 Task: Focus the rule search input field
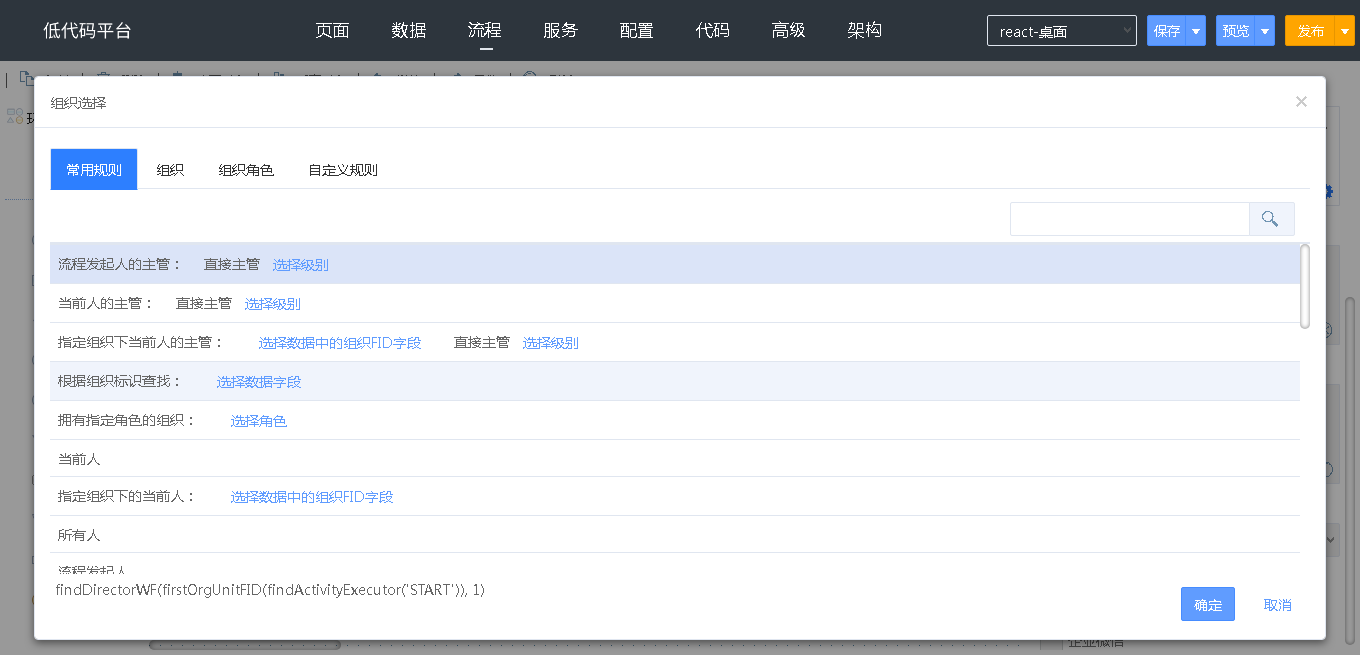click(x=1130, y=219)
